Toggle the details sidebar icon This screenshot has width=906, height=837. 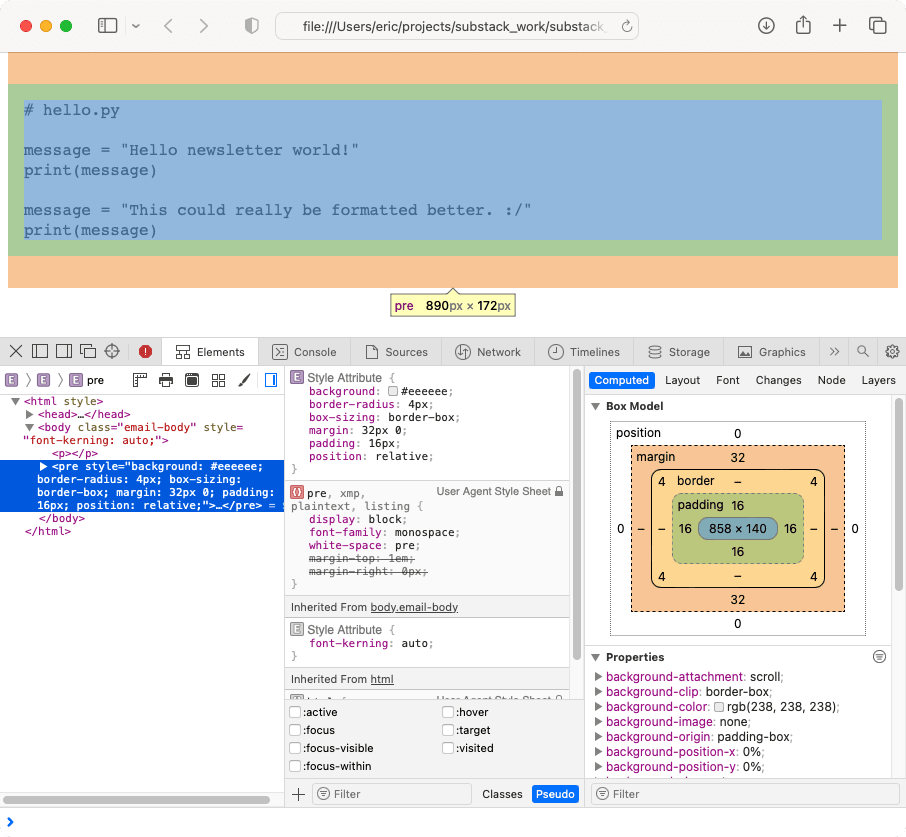click(x=270, y=380)
